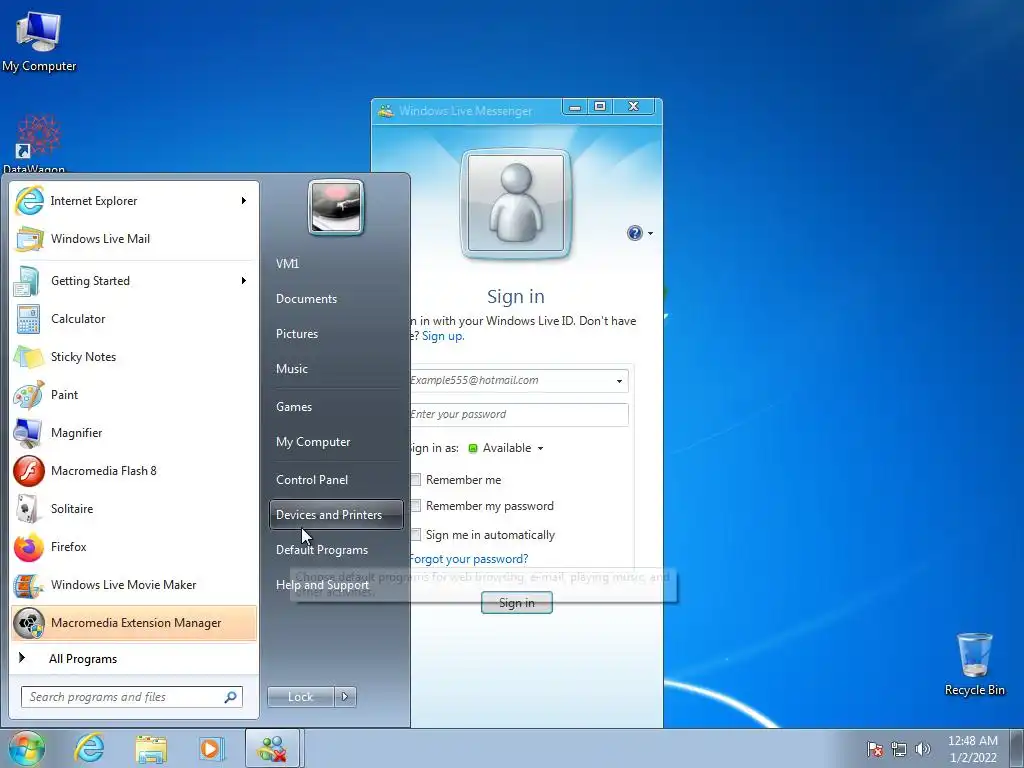Viewport: 1024px width, 768px height.
Task: Select the DataWagon desktop shortcut
Action: click(x=37, y=142)
